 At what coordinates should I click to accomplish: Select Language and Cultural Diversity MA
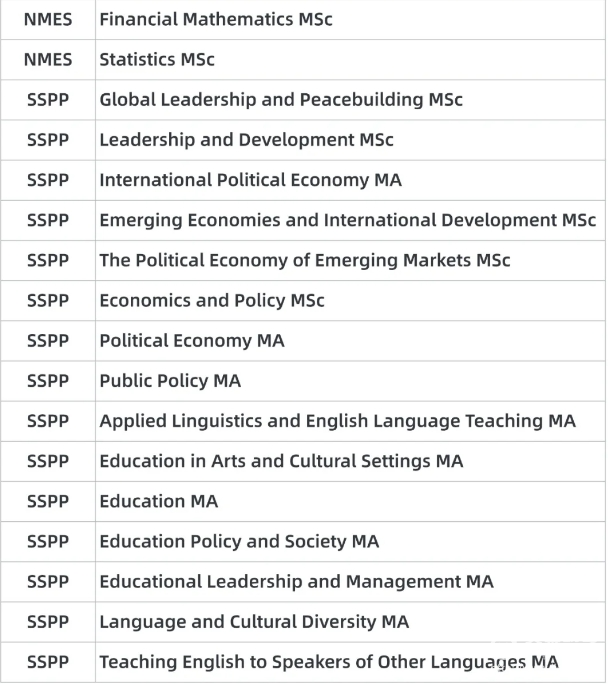click(x=254, y=622)
